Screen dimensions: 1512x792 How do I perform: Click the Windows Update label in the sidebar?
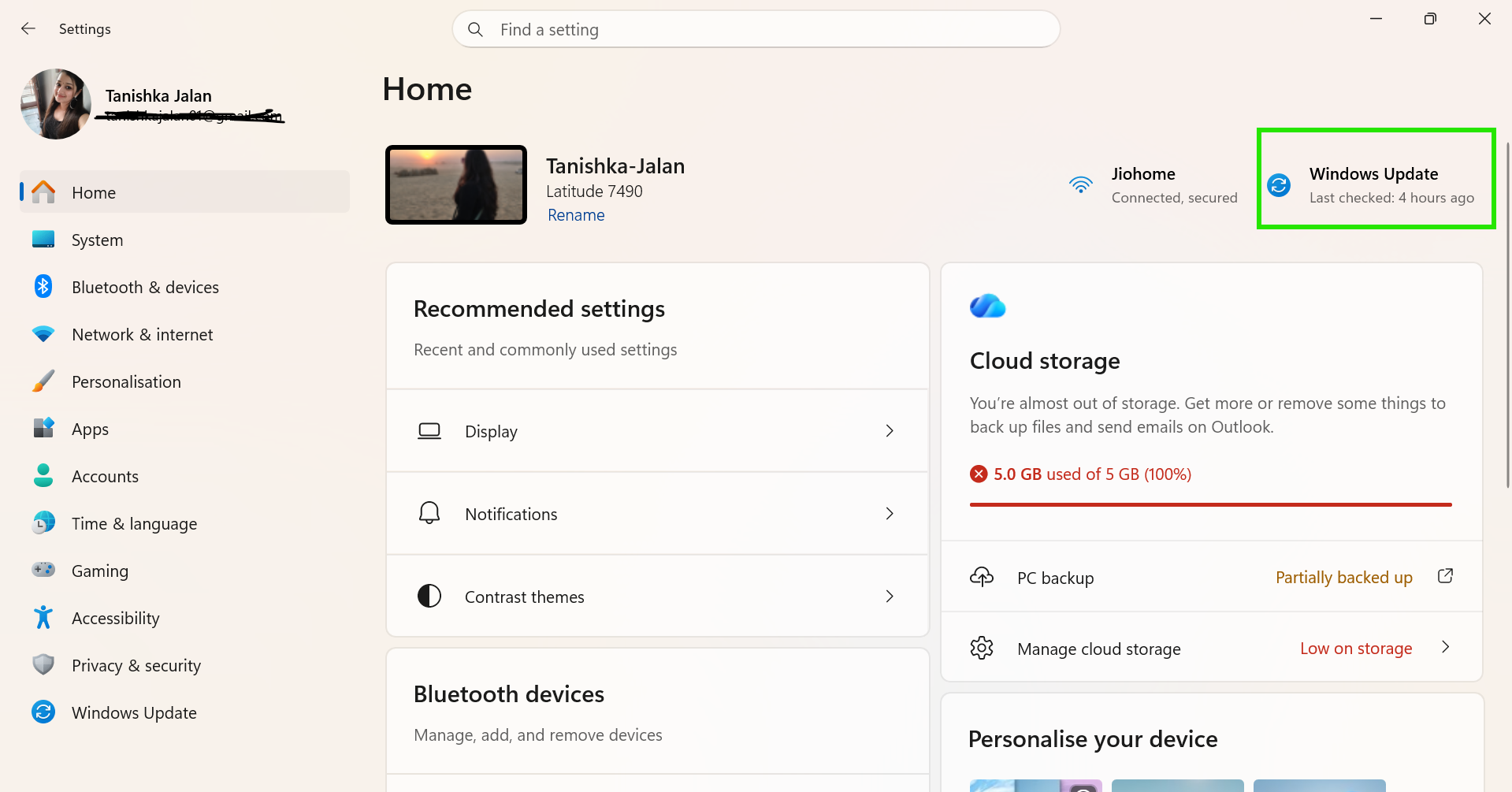[134, 713]
